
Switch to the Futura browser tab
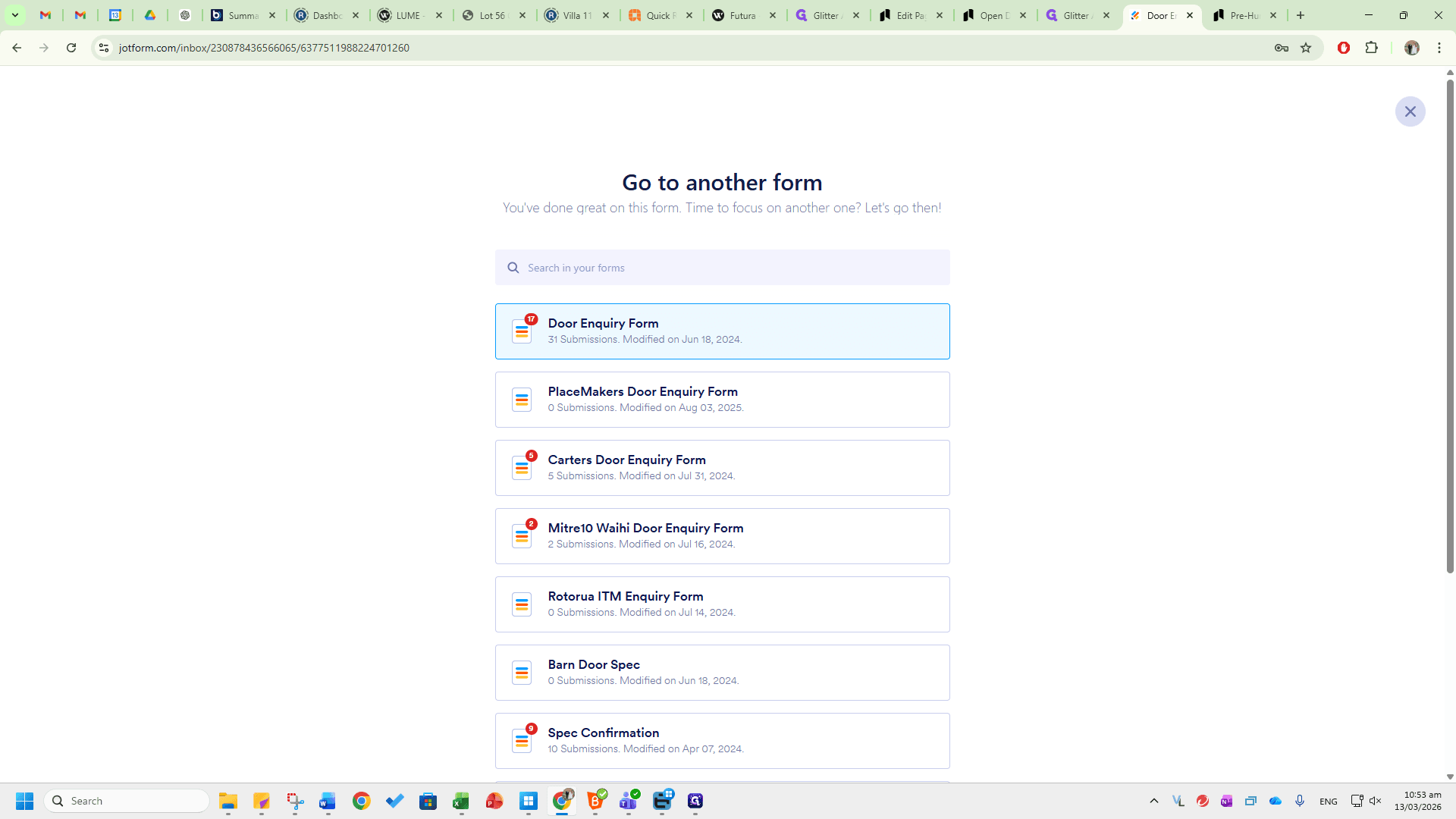744,15
